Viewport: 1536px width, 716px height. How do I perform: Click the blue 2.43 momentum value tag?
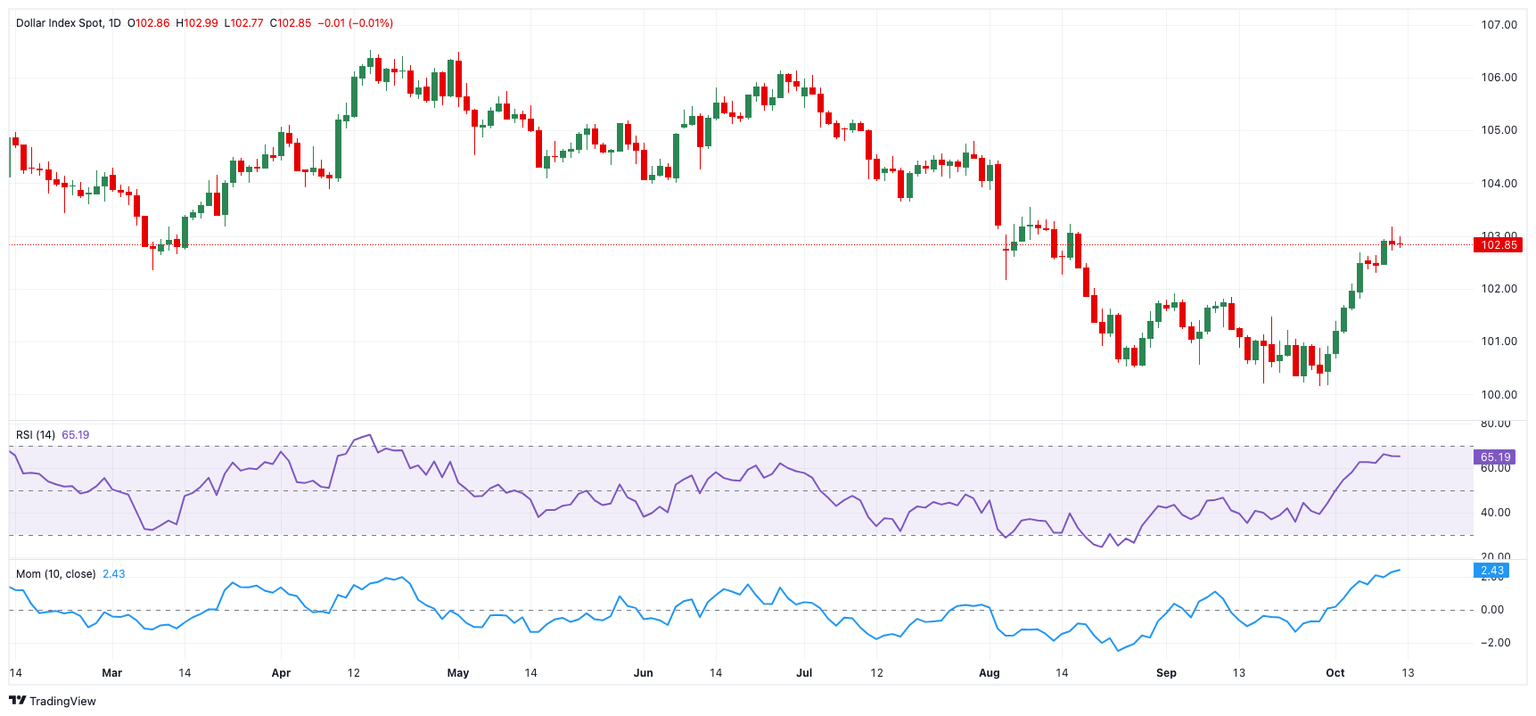tap(1492, 571)
